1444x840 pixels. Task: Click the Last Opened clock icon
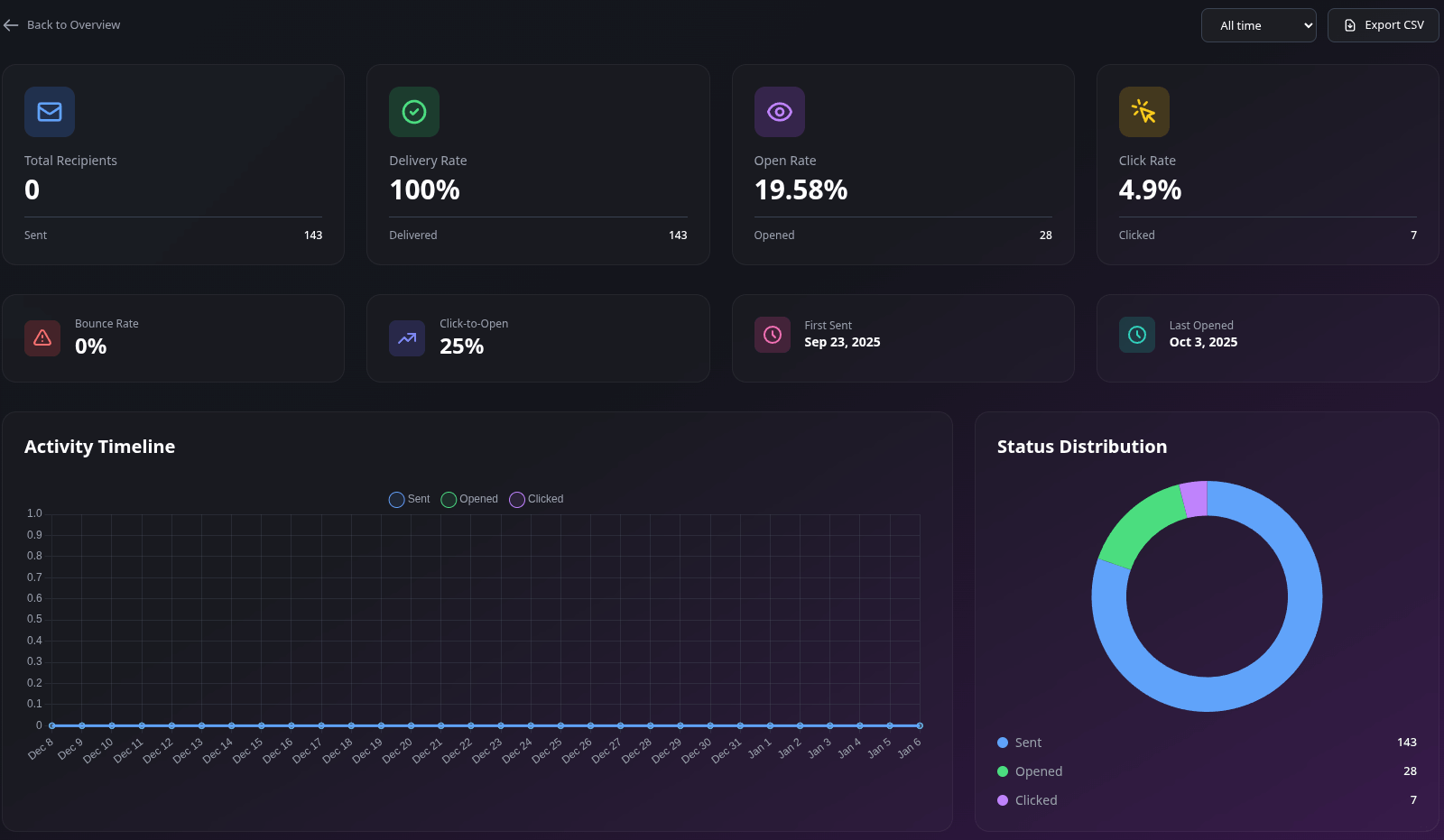pyautogui.click(x=1137, y=335)
